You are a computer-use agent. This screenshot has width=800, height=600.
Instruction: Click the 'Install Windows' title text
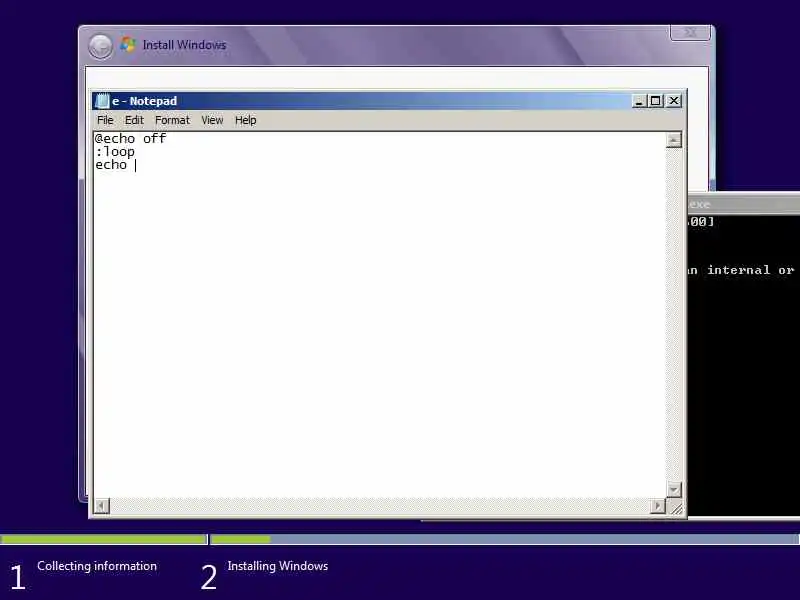[184, 45]
